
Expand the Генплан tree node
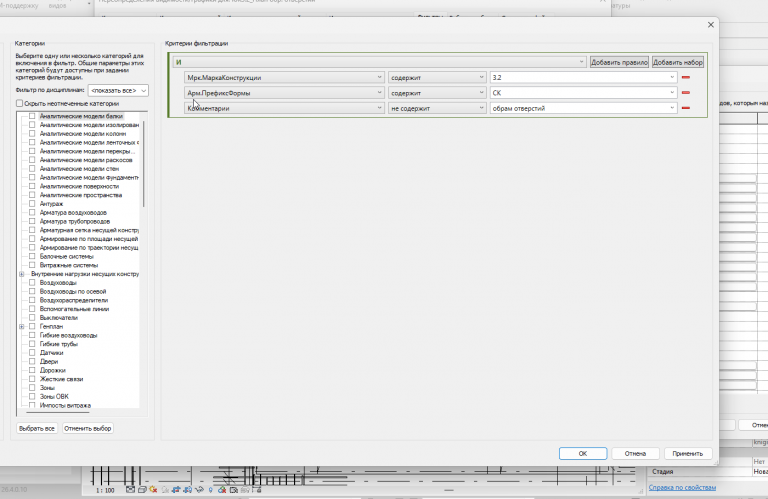22,327
